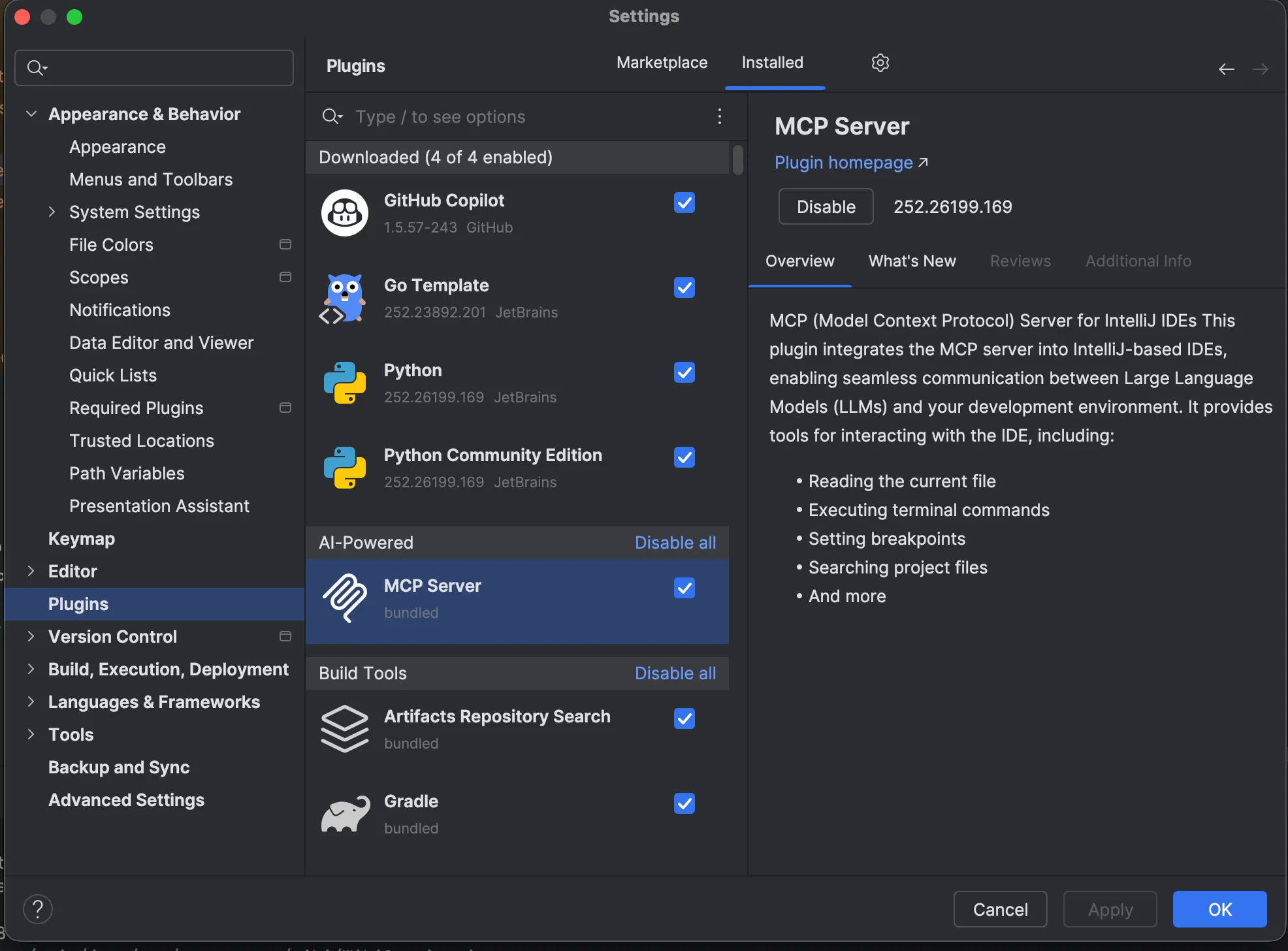
Task: Open the plugin search options kebab menu
Action: click(x=719, y=116)
